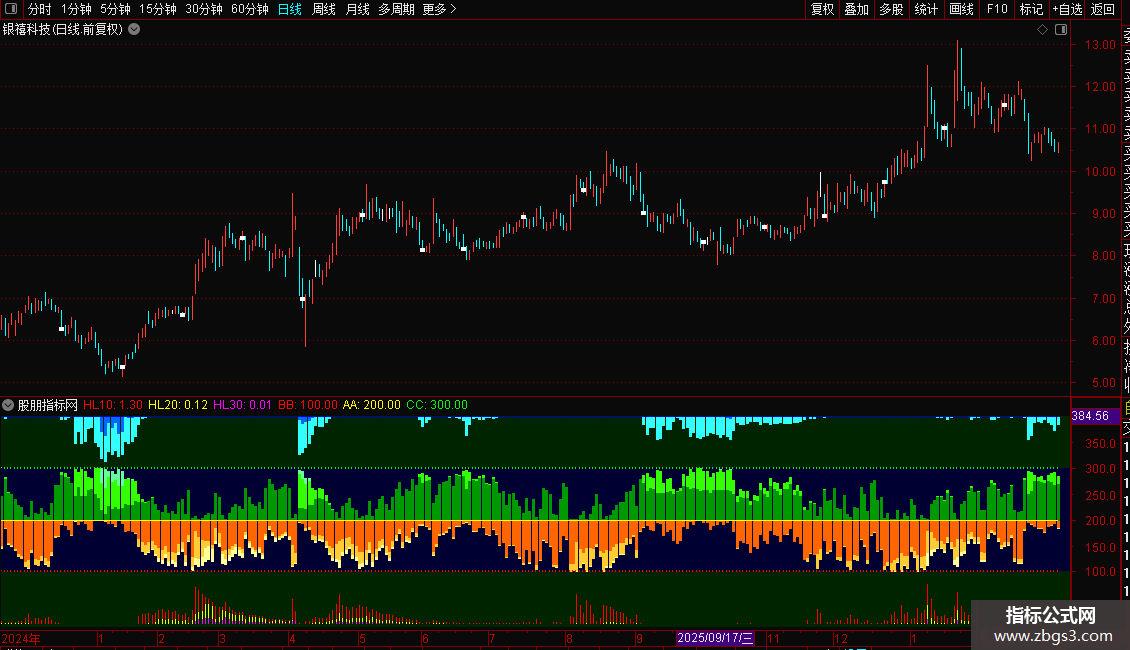Click the diamond icon above the chart
Screen dimensions: 1130x650
1042,30
